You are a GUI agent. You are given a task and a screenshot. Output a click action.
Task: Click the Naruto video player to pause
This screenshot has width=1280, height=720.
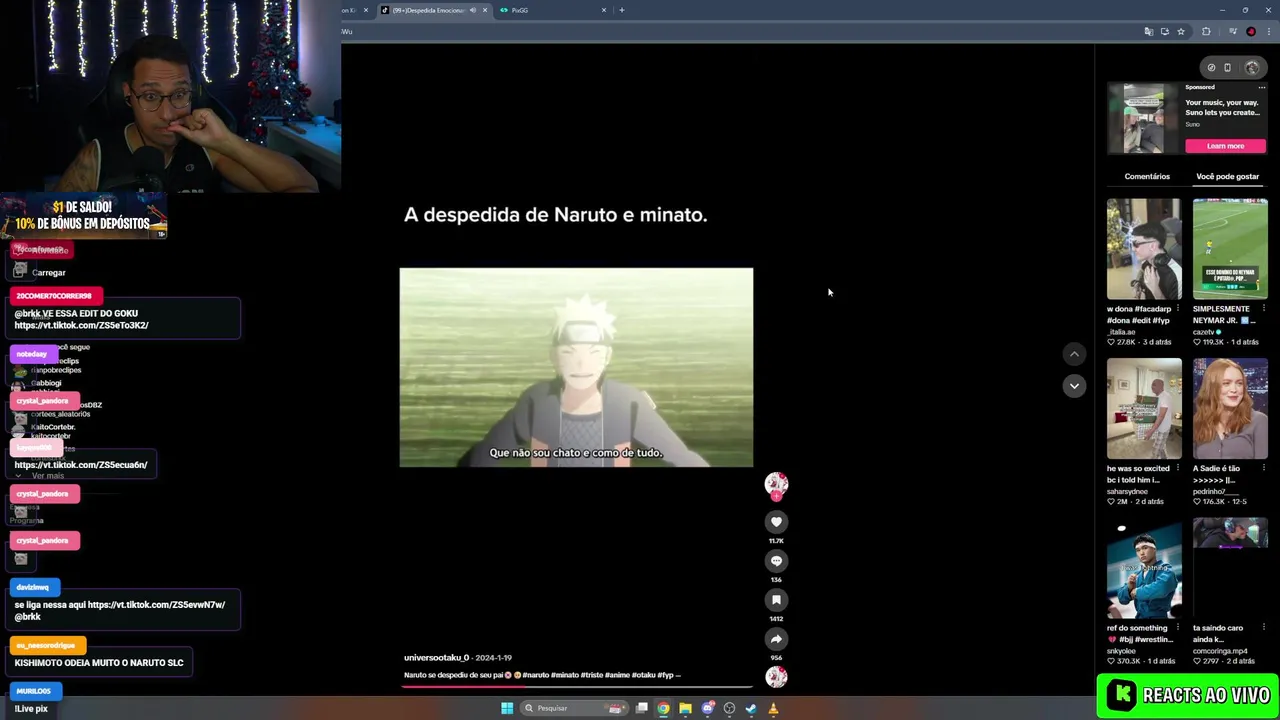click(576, 367)
